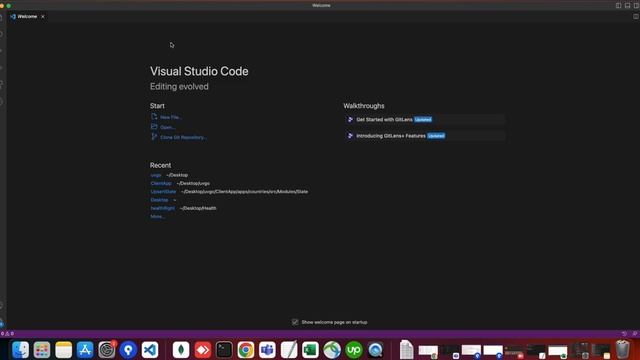Click the GitLens icon beside Introducing GitLens+ Features
640x360 pixels.
click(x=350, y=136)
